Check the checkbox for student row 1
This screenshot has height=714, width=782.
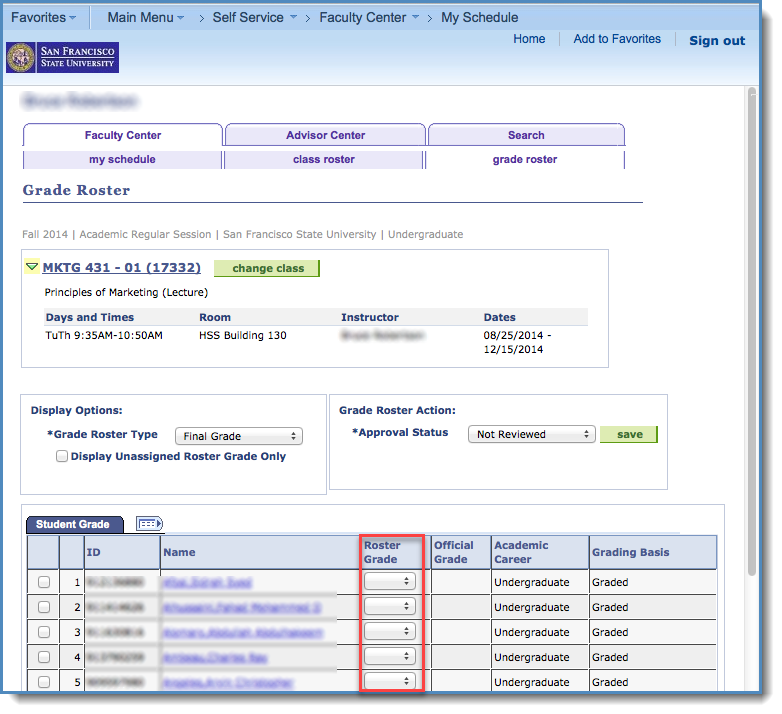click(44, 582)
